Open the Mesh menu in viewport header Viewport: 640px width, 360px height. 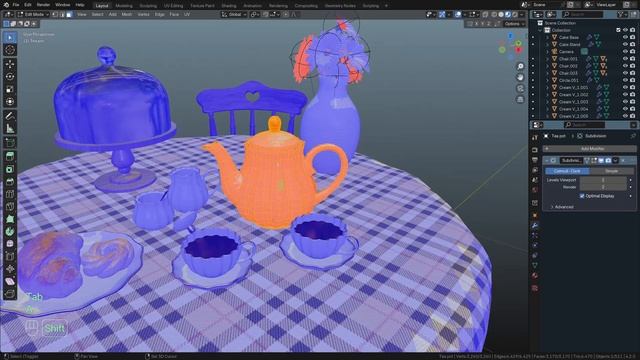click(x=127, y=14)
